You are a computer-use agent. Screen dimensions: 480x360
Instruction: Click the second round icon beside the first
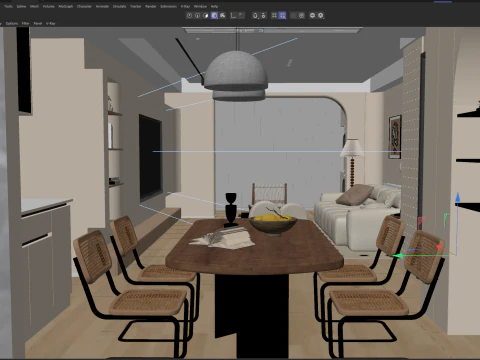(197, 15)
